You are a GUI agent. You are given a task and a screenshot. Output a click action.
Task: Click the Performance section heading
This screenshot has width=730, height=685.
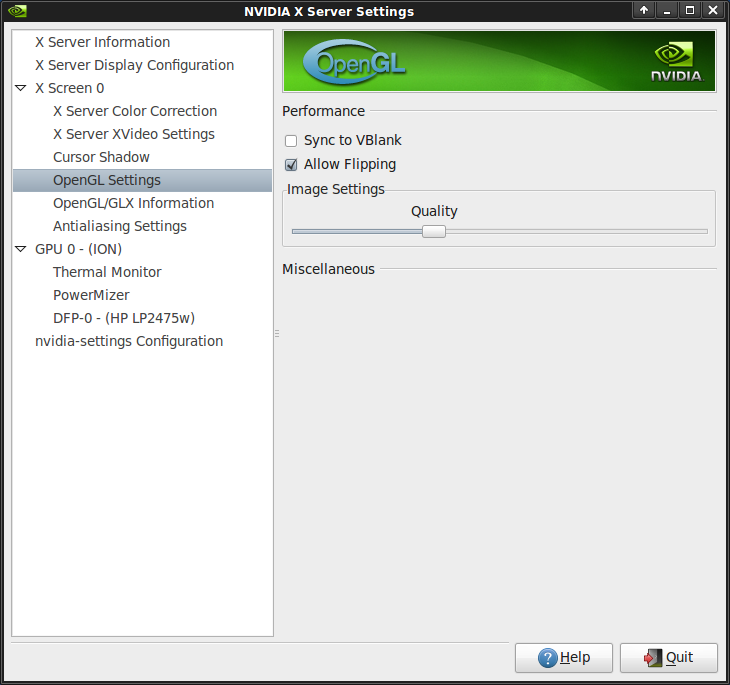pyautogui.click(x=324, y=111)
